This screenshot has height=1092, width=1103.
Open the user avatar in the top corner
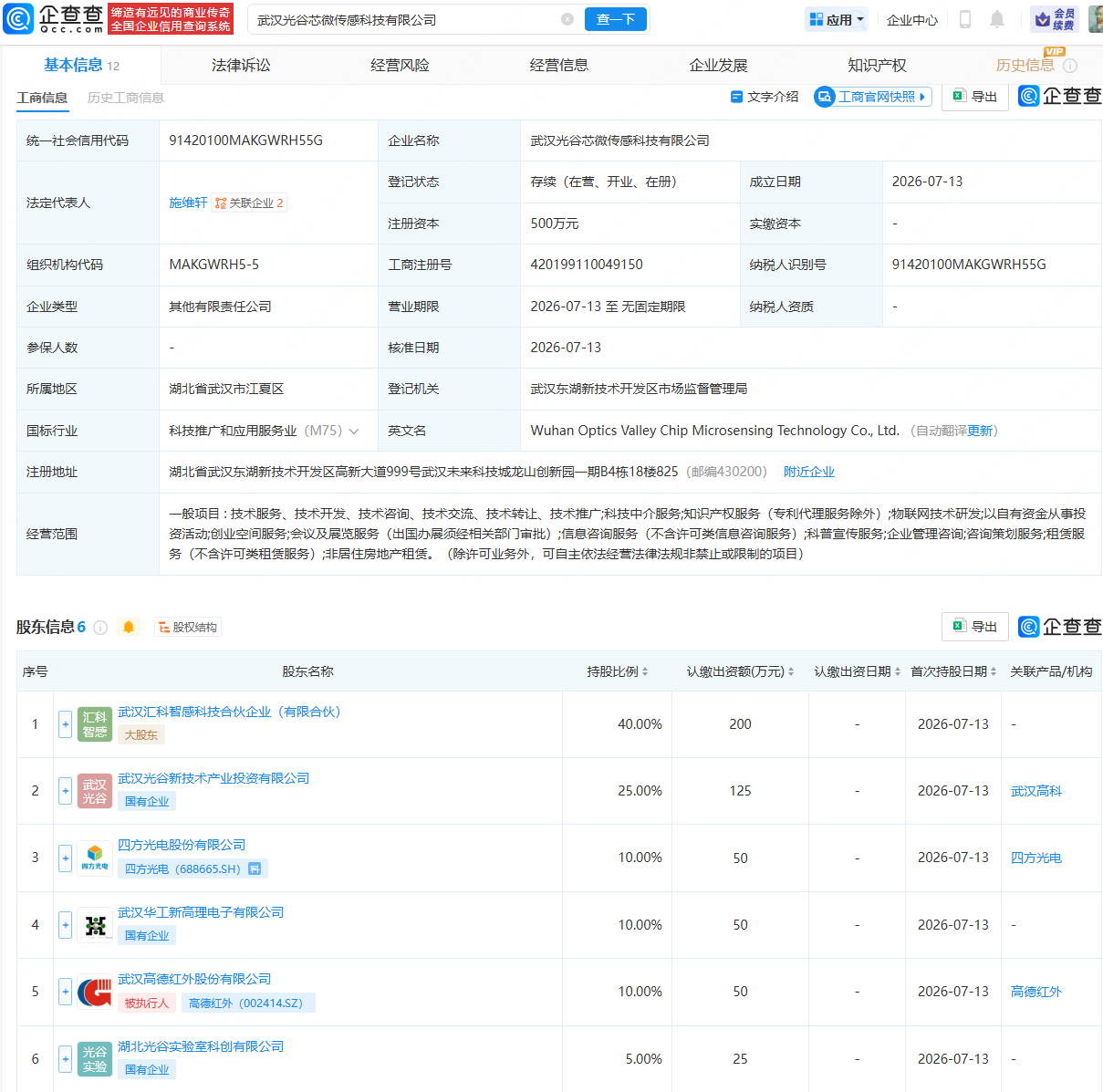coord(1095,19)
